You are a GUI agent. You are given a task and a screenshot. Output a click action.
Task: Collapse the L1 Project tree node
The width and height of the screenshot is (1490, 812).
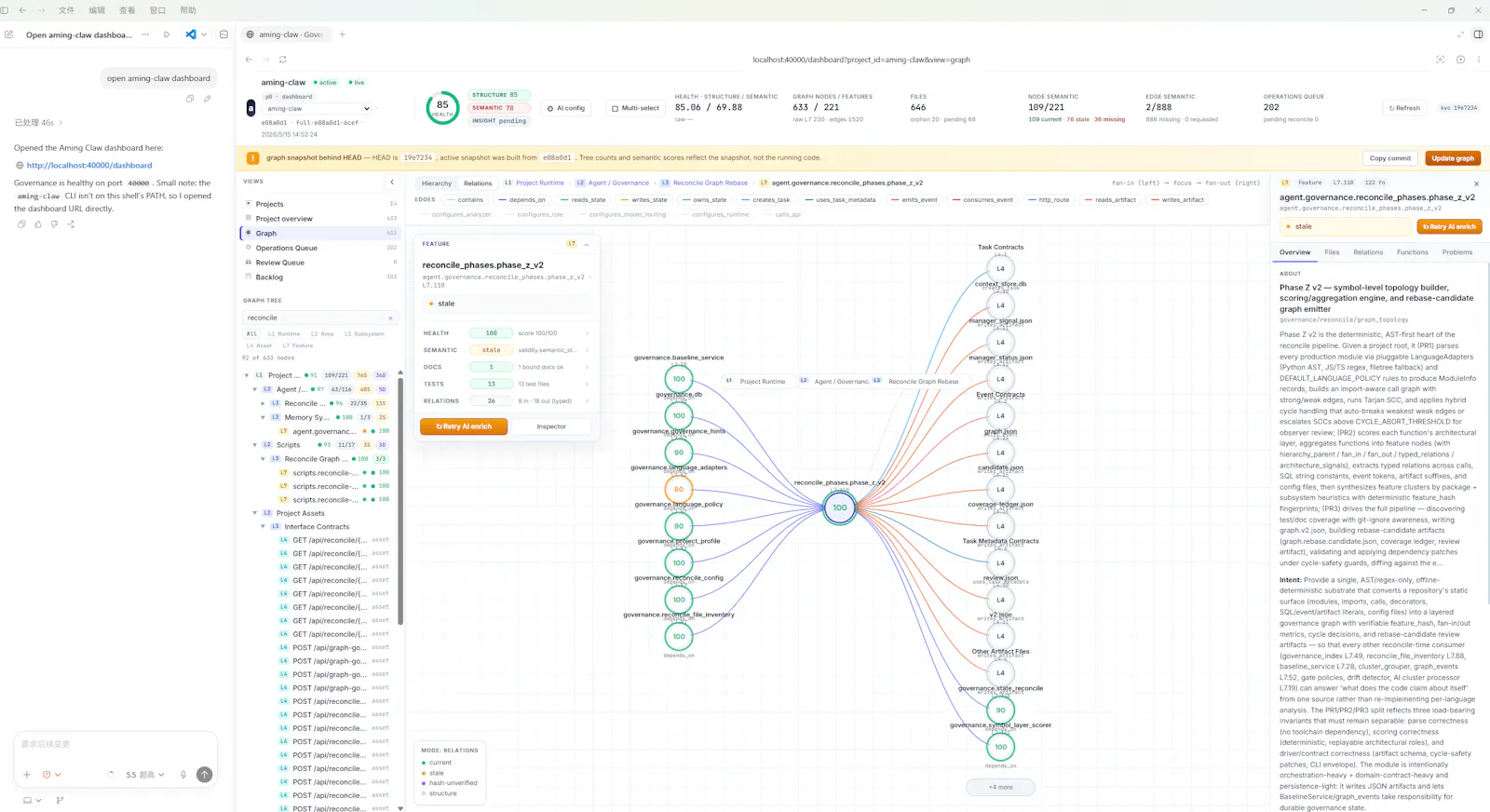[247, 375]
